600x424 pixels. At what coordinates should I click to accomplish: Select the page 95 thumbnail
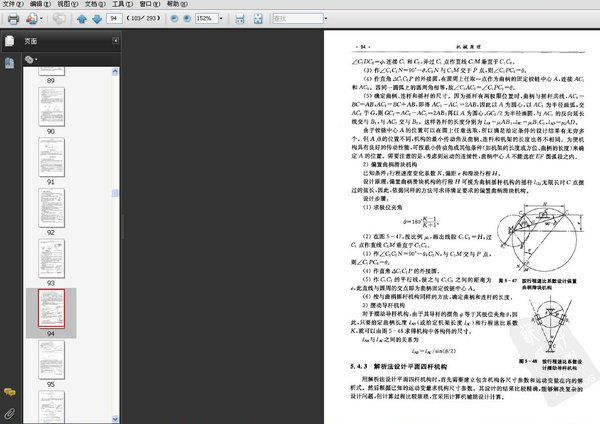pos(51,360)
